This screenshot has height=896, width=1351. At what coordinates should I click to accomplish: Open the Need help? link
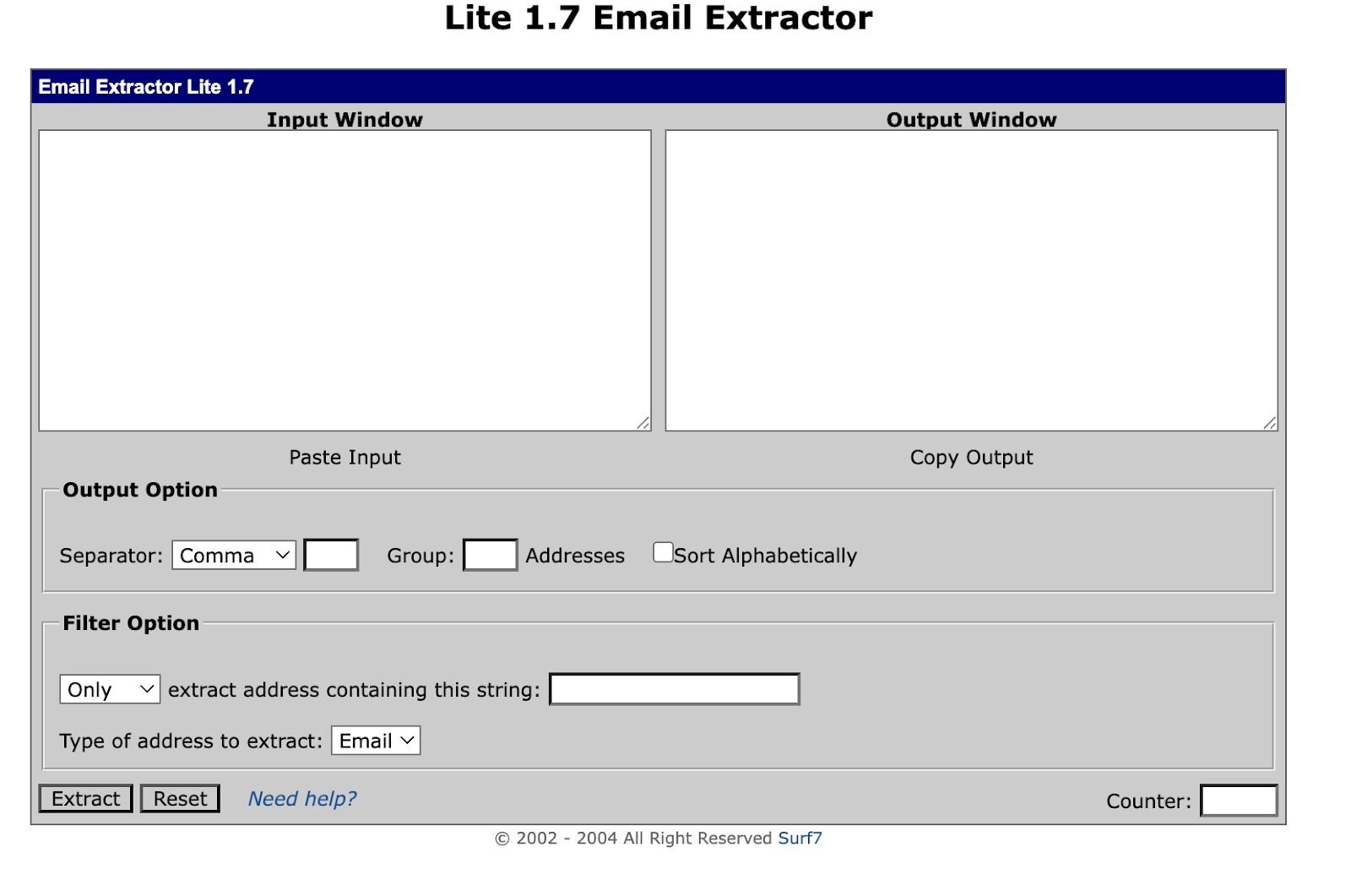pyautogui.click(x=302, y=799)
